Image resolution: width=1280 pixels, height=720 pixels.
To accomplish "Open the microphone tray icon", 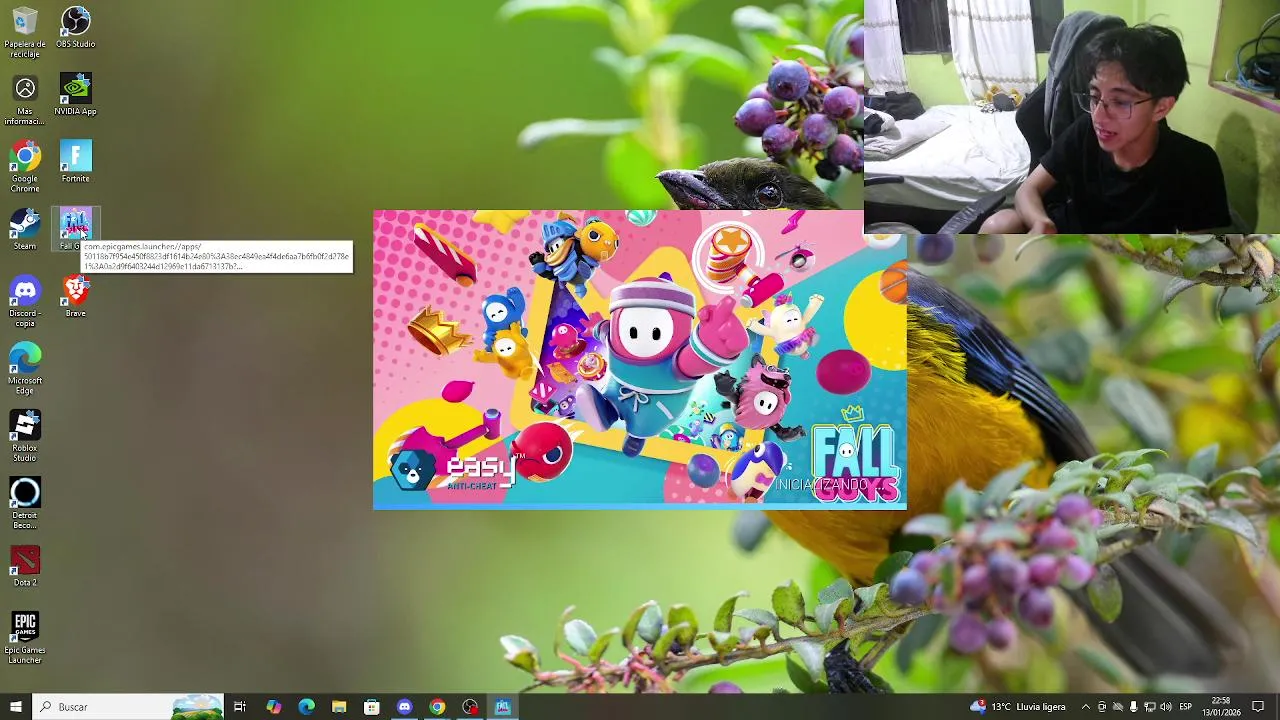I will (1133, 707).
